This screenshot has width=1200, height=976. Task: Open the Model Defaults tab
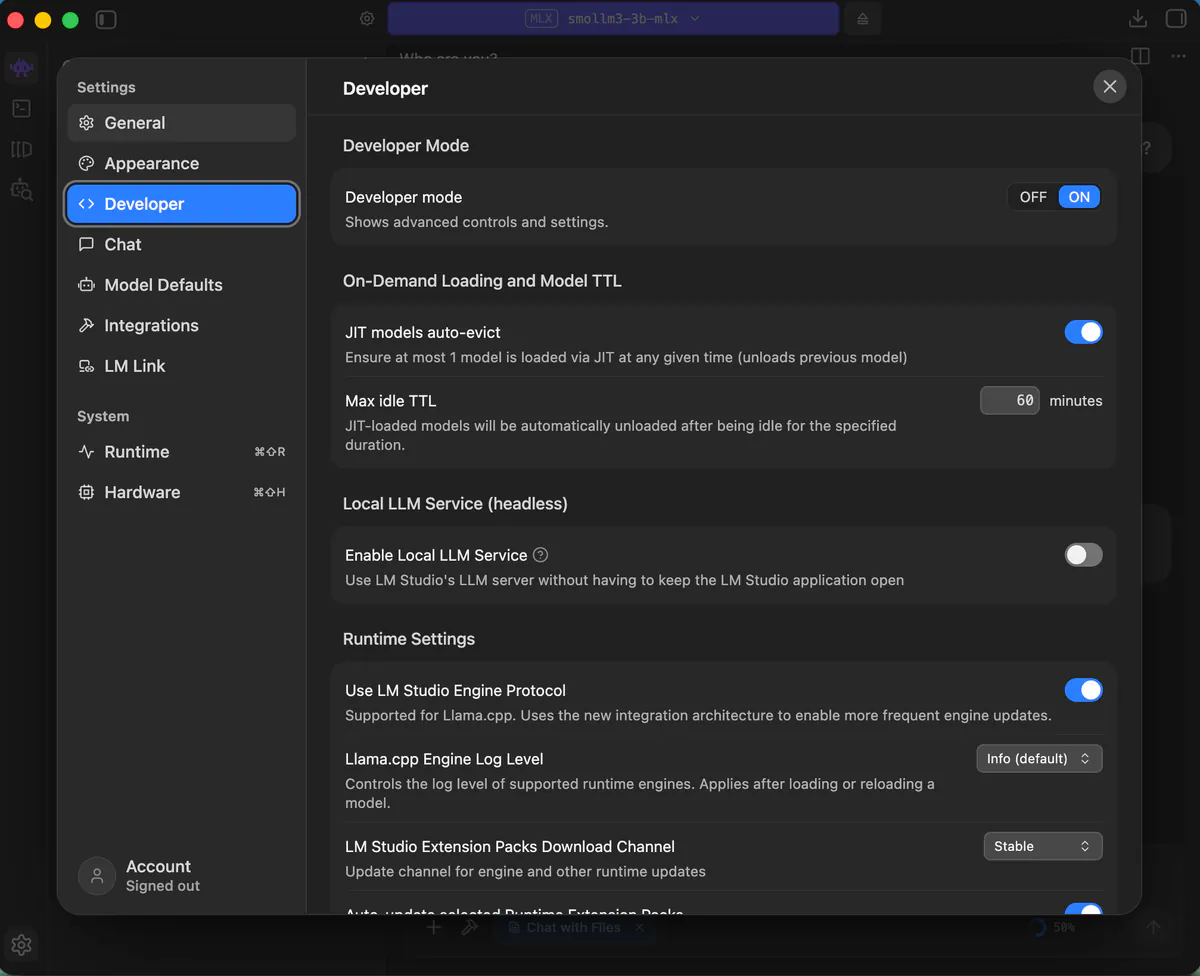(x=182, y=285)
